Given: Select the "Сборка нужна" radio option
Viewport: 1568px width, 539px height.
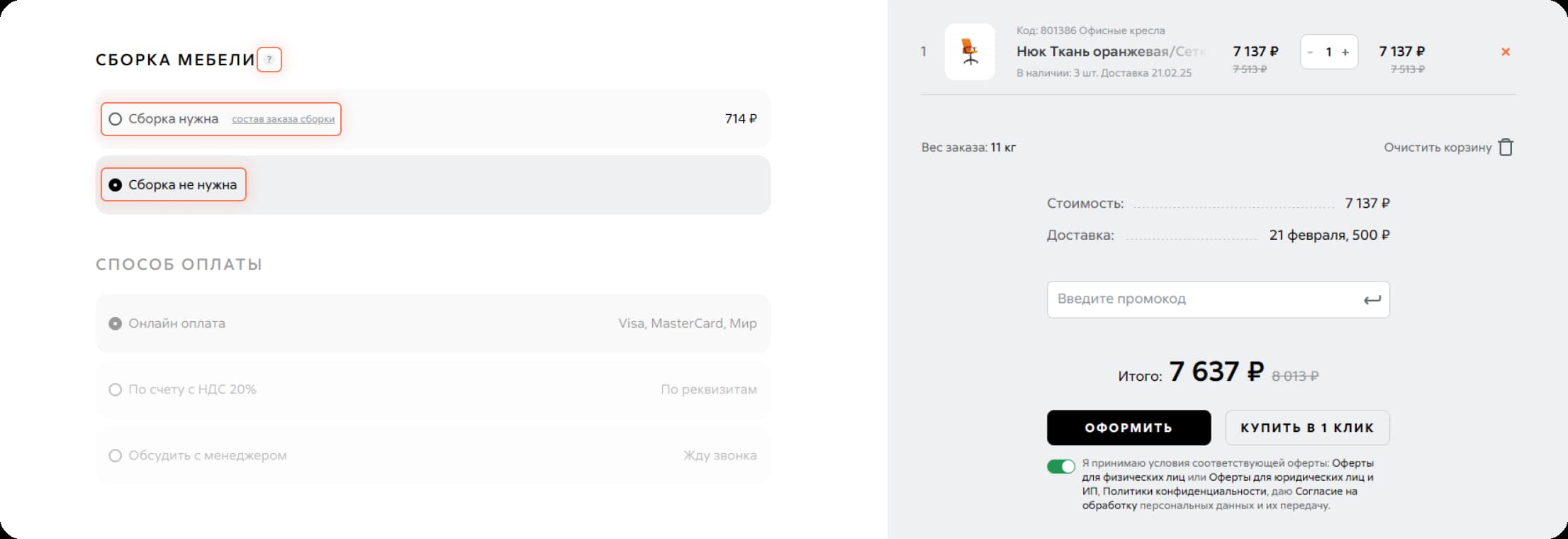Looking at the screenshot, I should [x=116, y=119].
